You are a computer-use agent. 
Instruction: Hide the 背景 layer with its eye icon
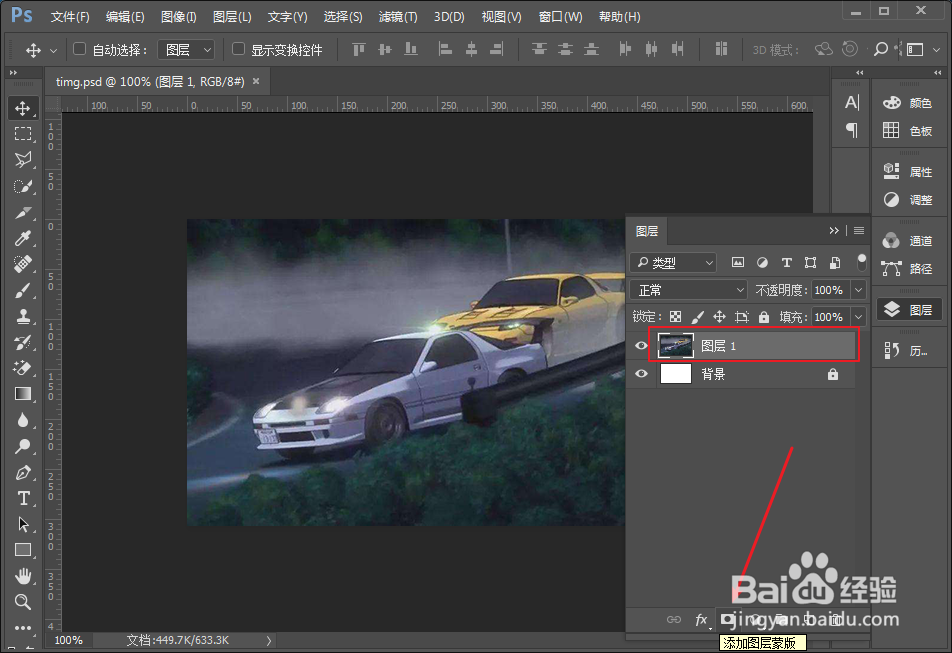[641, 374]
